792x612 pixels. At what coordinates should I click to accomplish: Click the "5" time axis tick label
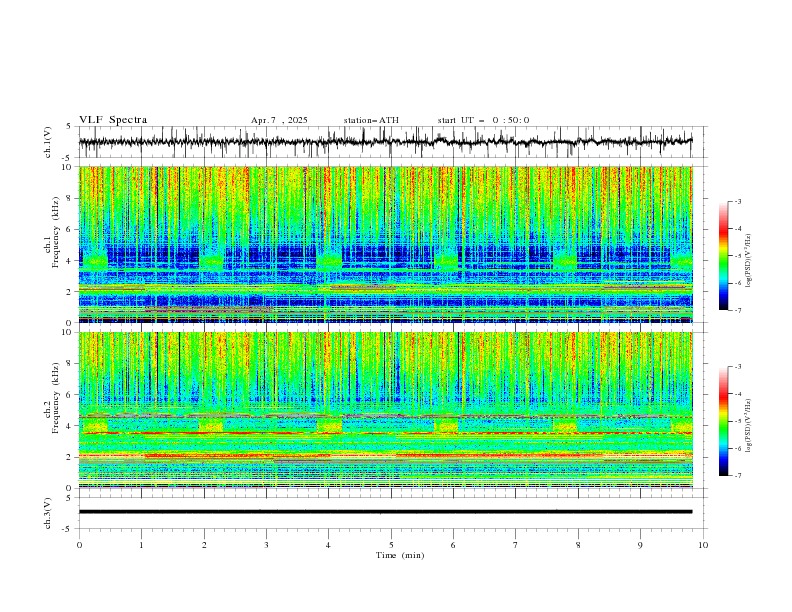point(391,545)
